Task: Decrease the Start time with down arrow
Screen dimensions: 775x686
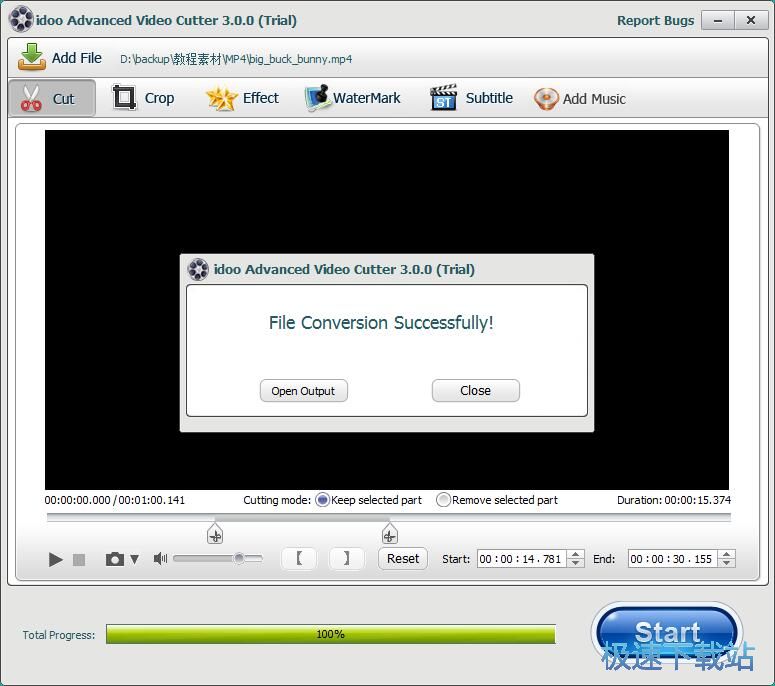Action: click(x=575, y=563)
